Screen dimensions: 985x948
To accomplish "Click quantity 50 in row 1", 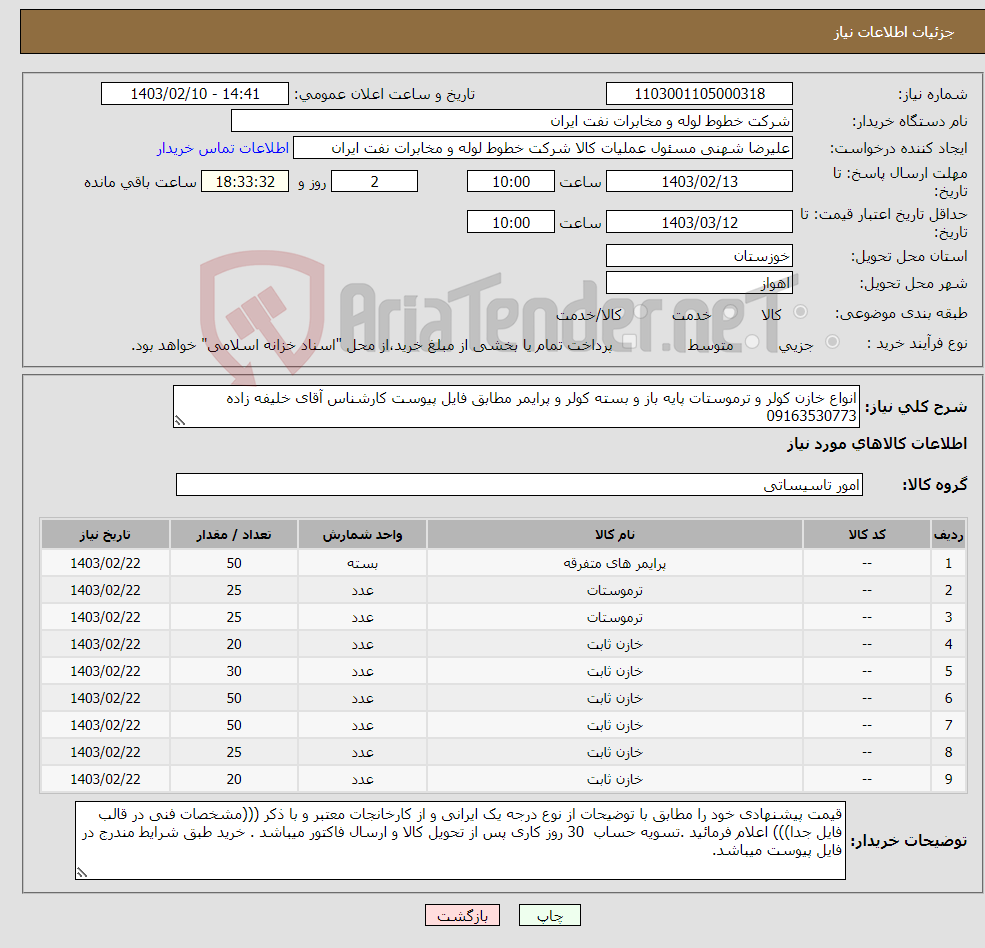I will coord(234,564).
